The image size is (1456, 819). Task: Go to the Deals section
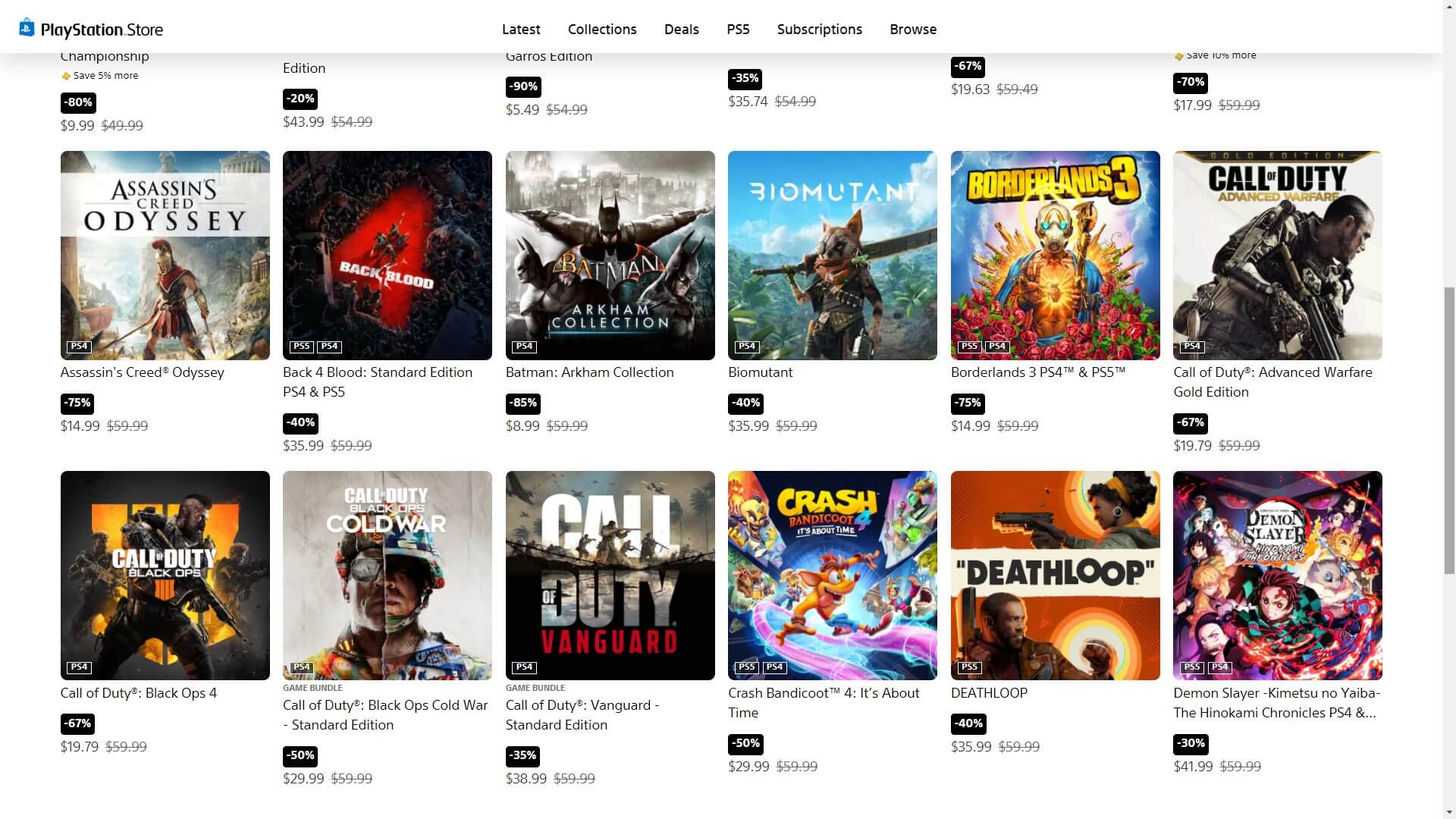(681, 30)
